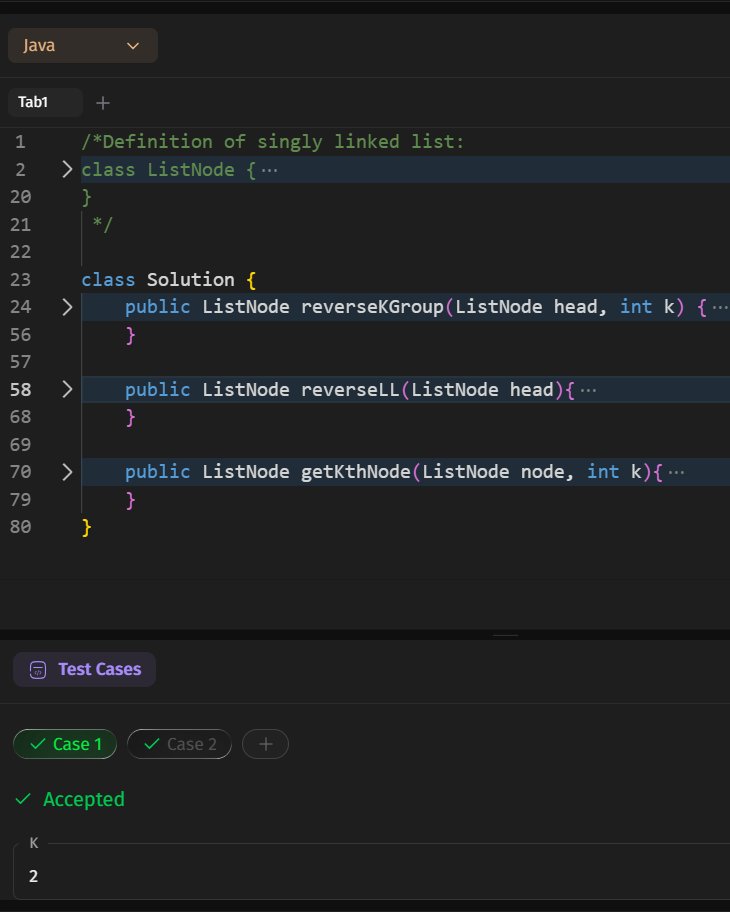The height and width of the screenshot is (912, 730).
Task: Expand the folded getKthNode method
Action: pyautogui.click(x=67, y=472)
